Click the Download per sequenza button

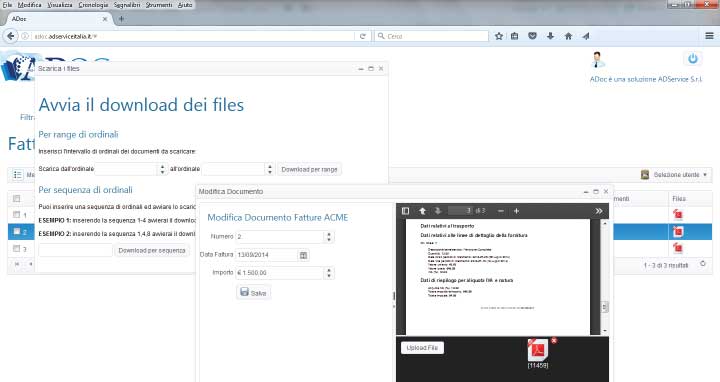(x=152, y=250)
